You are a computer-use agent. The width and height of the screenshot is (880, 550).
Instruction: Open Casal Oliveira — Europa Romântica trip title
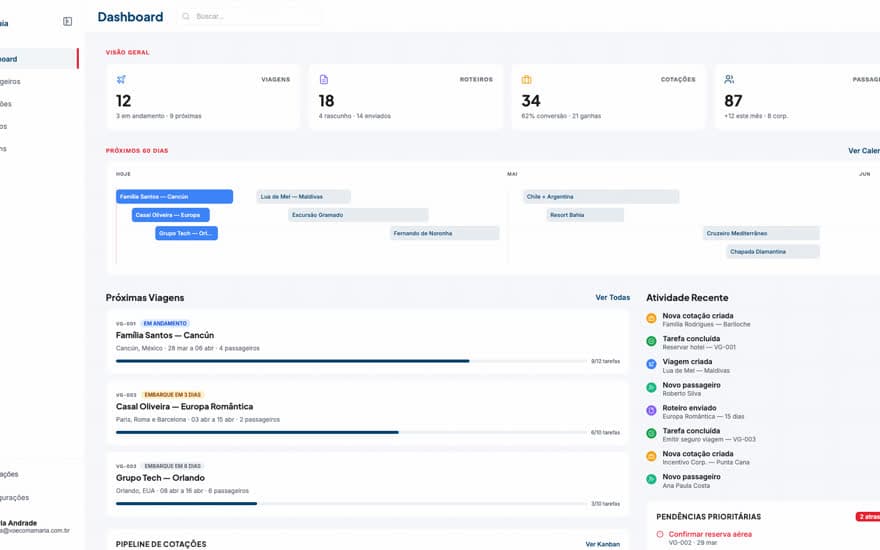(x=185, y=406)
